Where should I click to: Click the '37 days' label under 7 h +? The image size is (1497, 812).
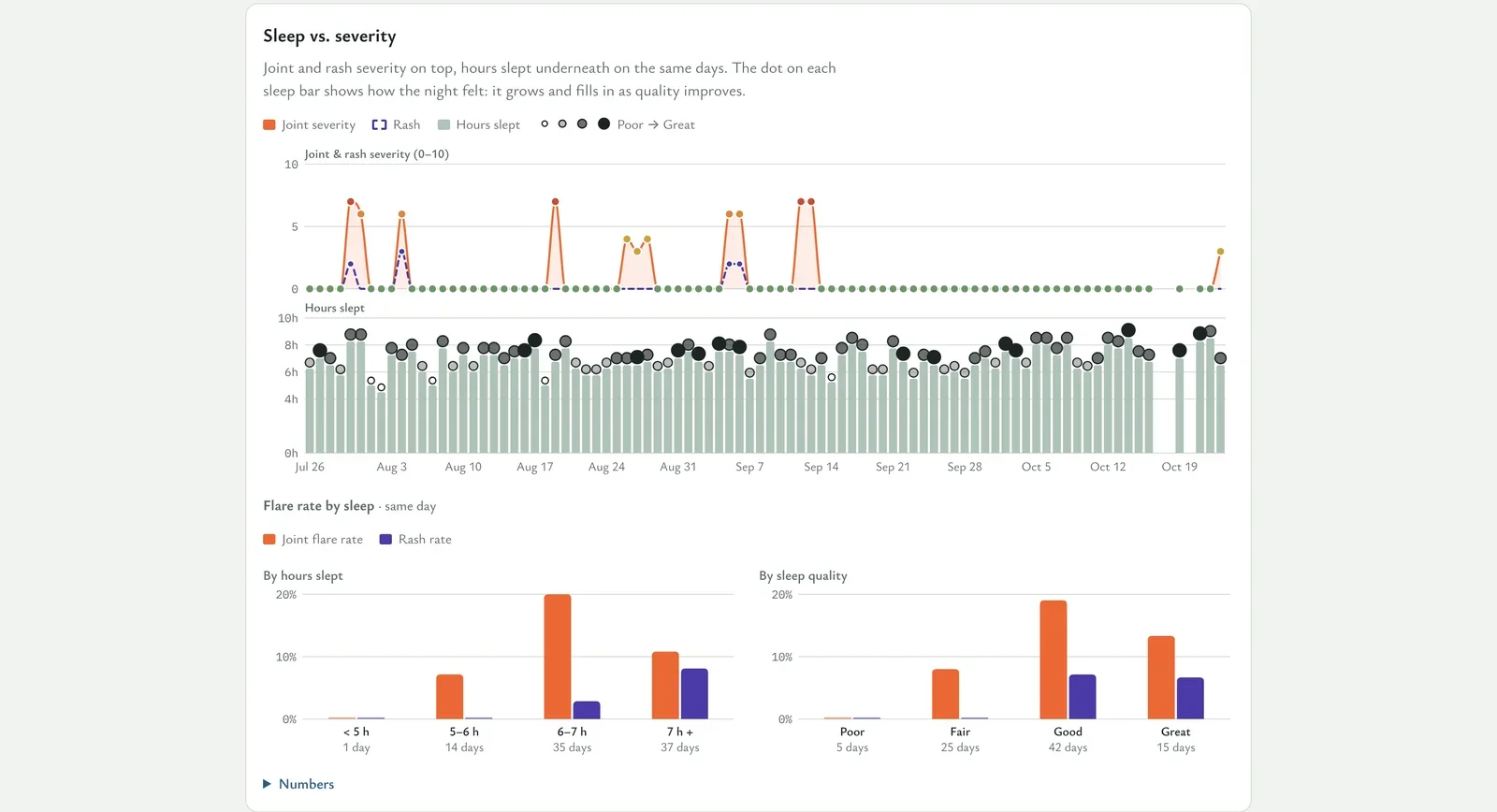click(680, 747)
